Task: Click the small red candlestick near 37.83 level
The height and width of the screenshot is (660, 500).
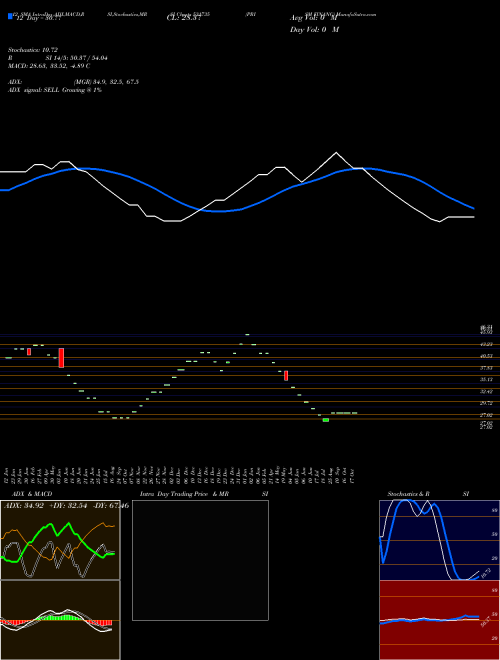Action: pos(286,375)
